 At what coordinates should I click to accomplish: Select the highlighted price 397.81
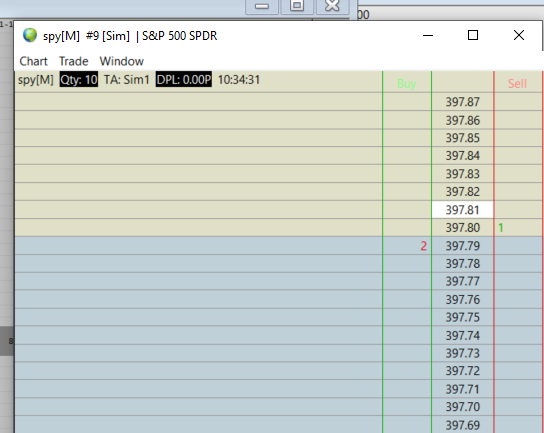point(462,210)
